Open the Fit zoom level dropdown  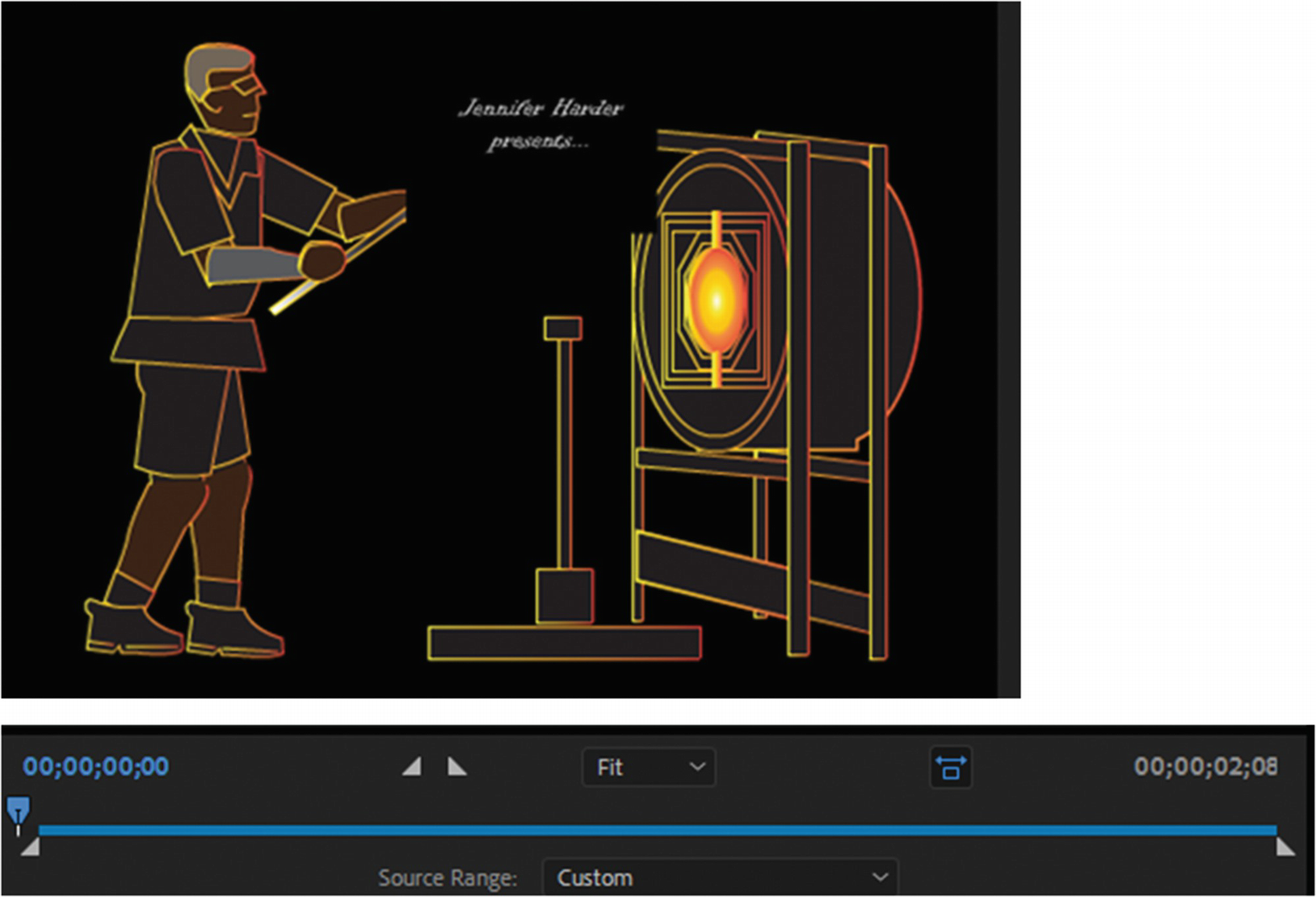coord(649,768)
